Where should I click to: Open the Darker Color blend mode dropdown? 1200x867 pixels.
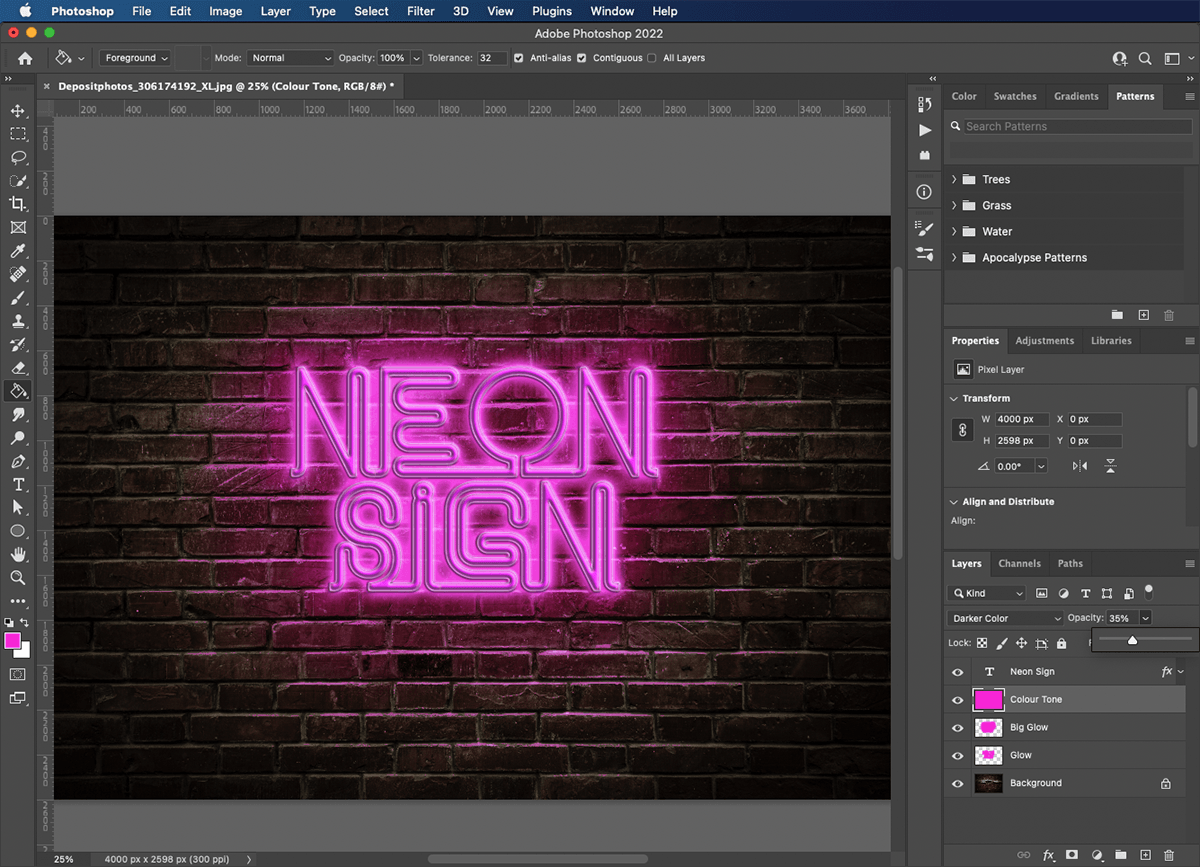click(x=1003, y=617)
